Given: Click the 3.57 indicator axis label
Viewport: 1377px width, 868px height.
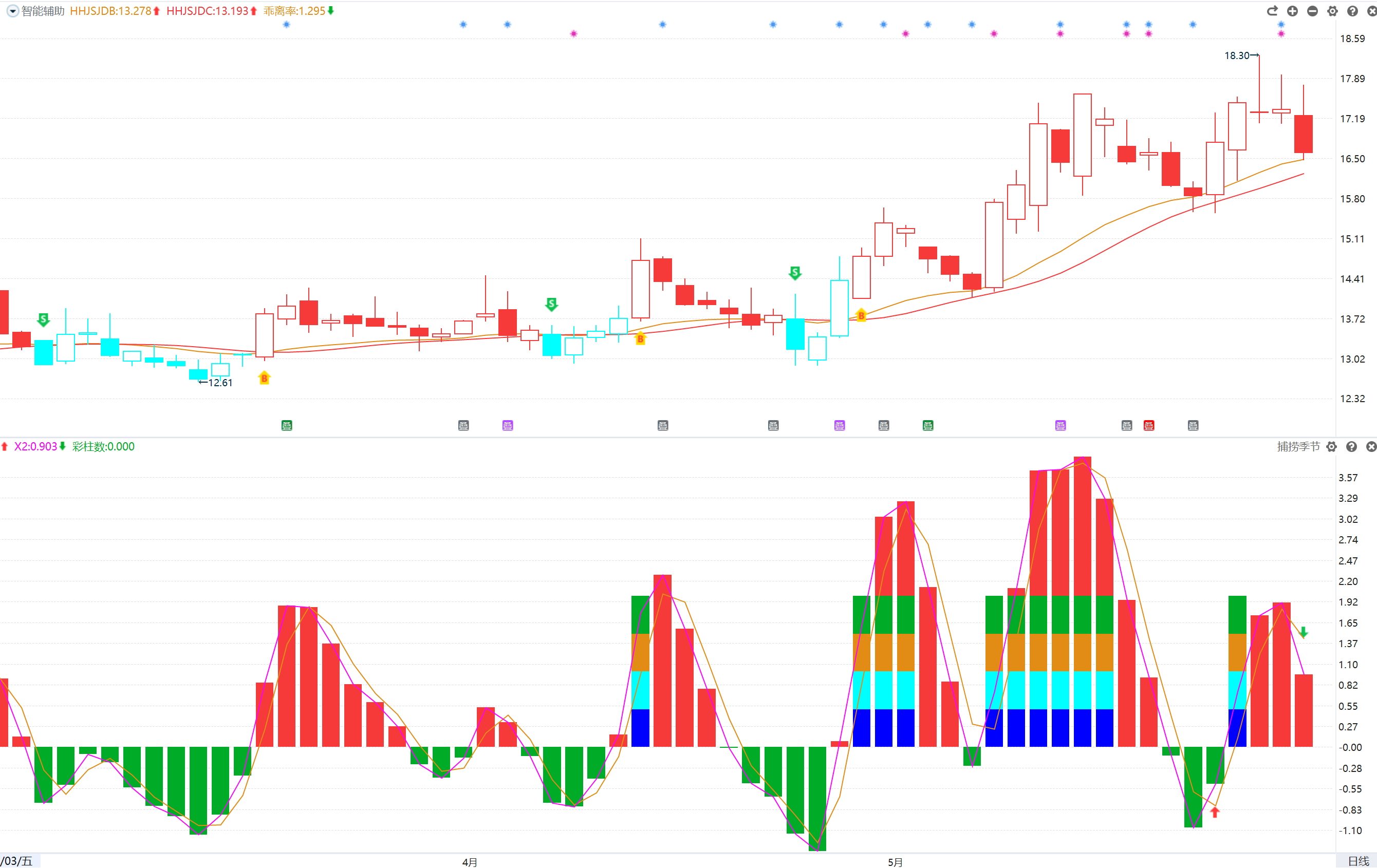Looking at the screenshot, I should click(1348, 478).
